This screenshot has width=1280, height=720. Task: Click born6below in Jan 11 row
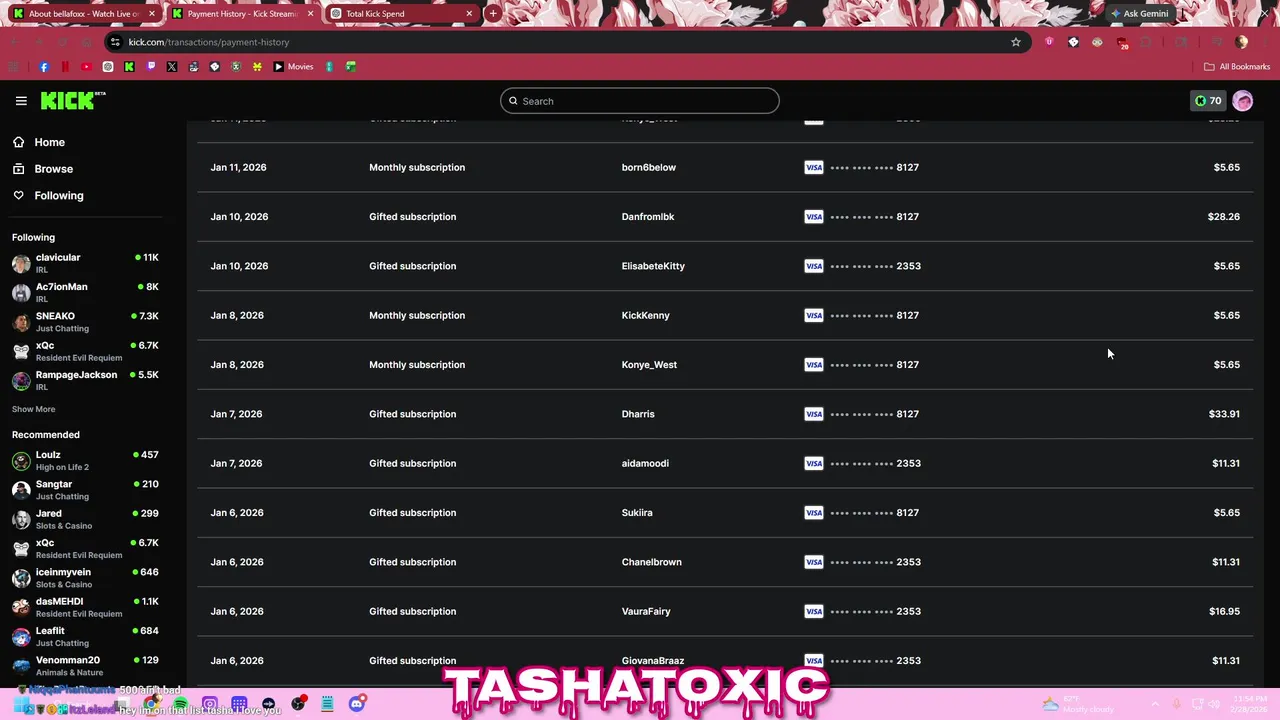(648, 167)
